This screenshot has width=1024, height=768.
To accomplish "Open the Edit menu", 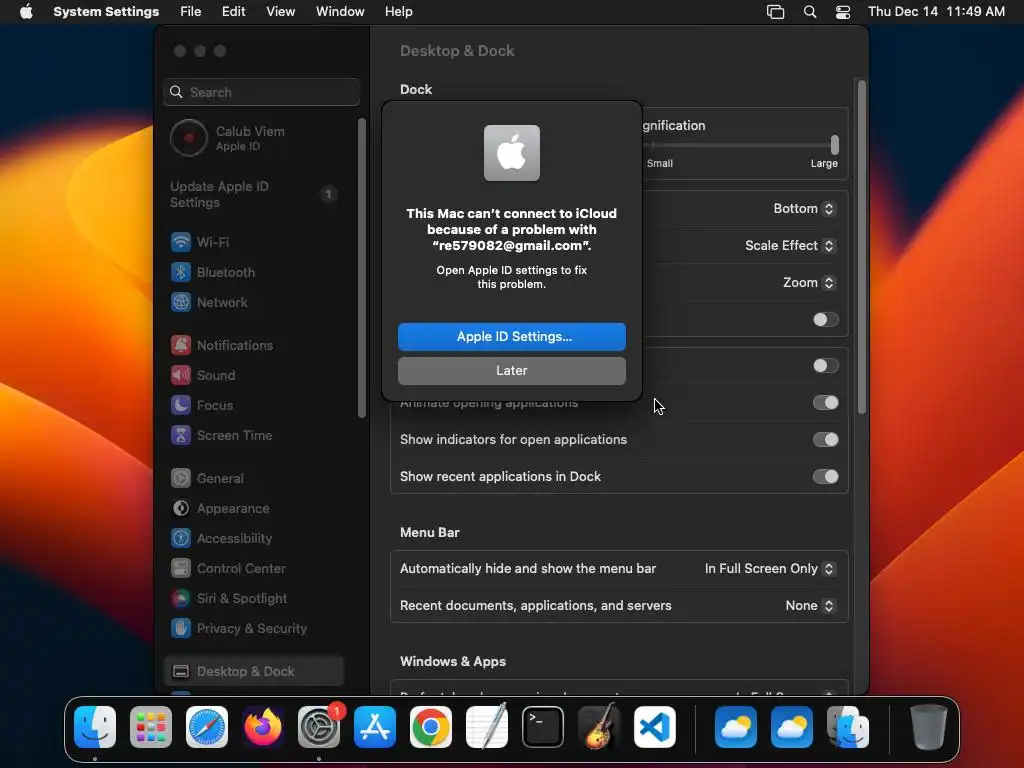I will pos(234,12).
